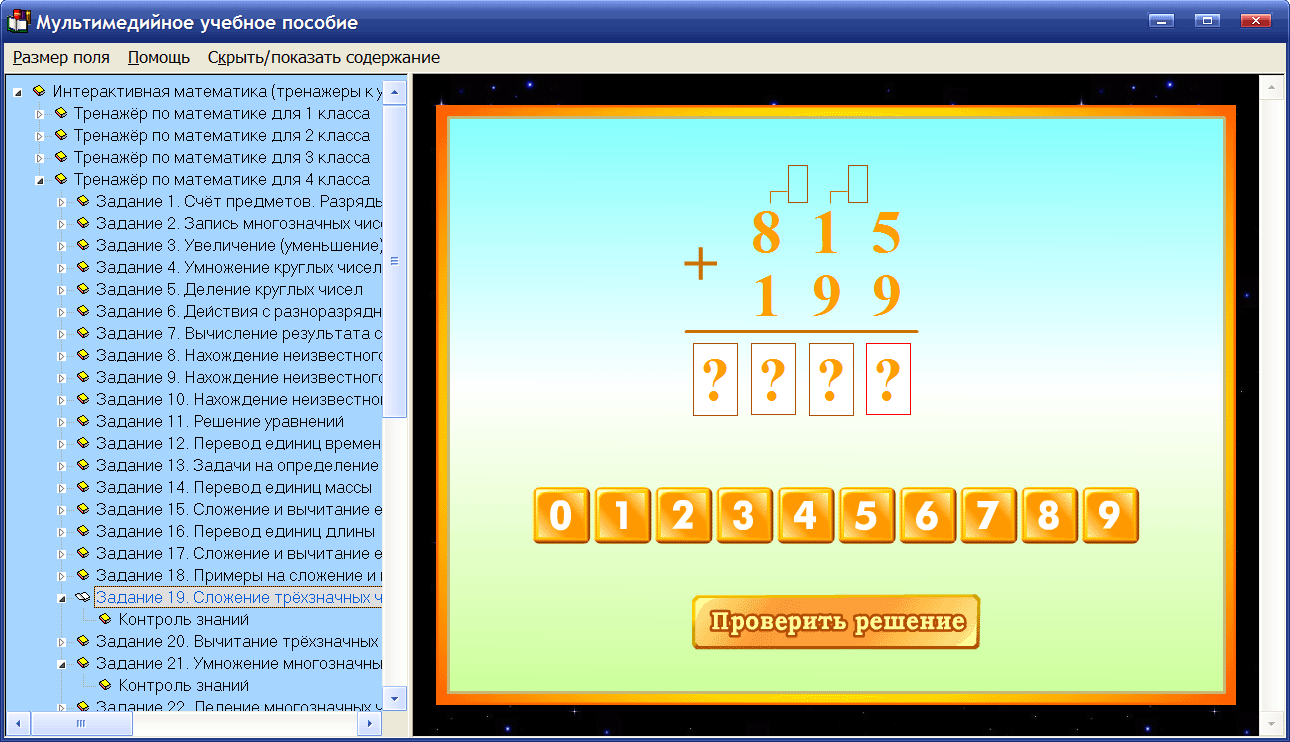Image resolution: width=1290 pixels, height=742 pixels.
Task: Select the hundreds answer box
Action: (x=773, y=379)
